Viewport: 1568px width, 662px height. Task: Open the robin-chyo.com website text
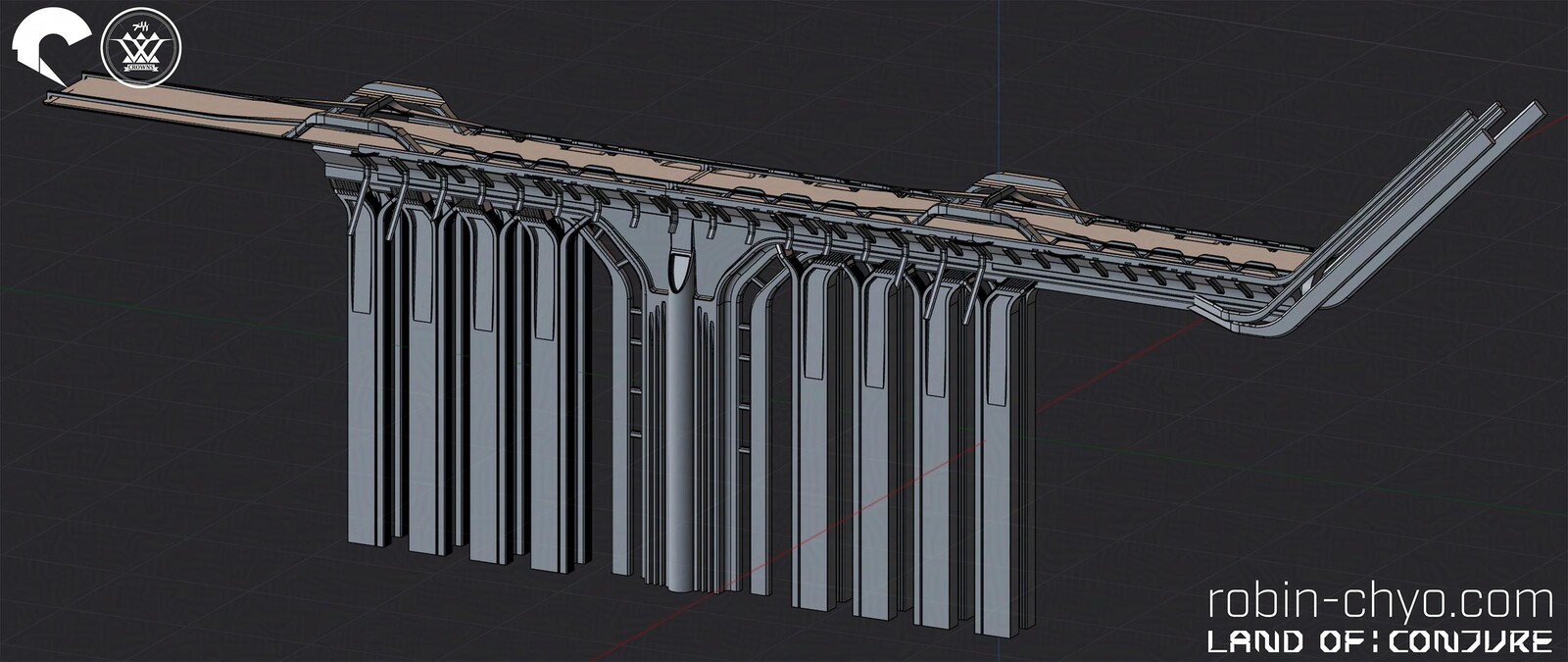point(1381,600)
